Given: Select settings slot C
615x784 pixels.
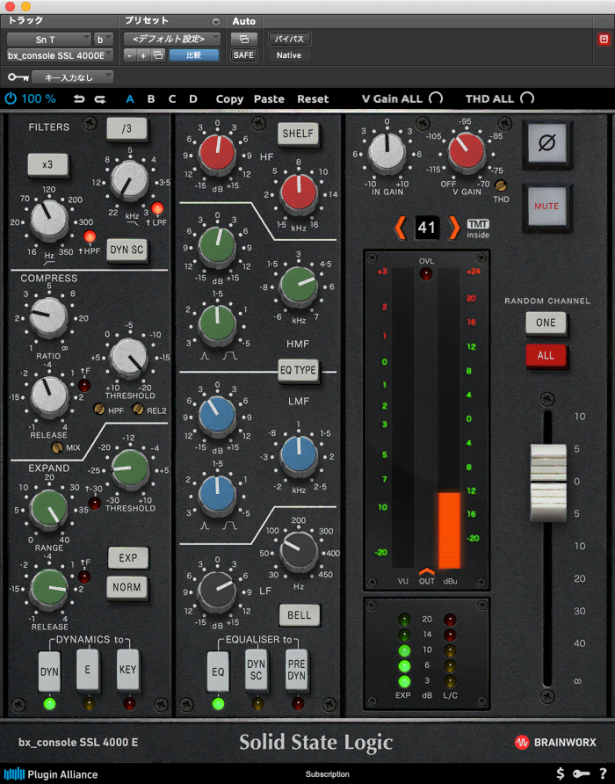Looking at the screenshot, I should 172,99.
